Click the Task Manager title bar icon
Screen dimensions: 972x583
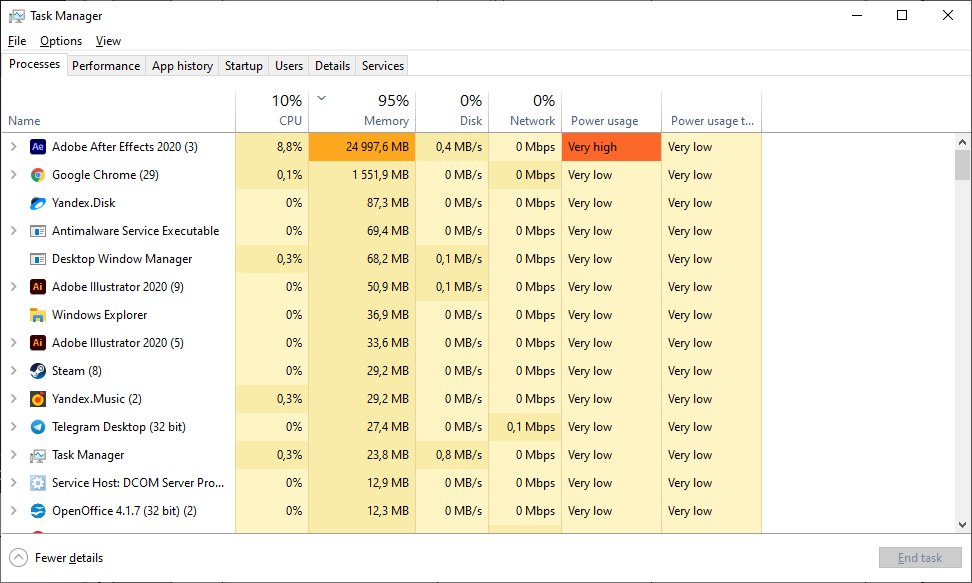point(17,16)
